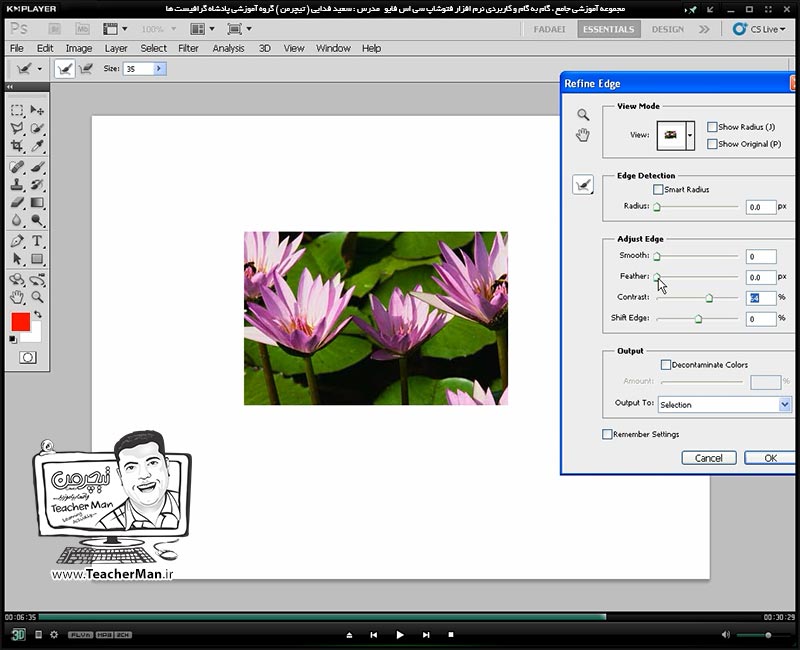Toggle Quick Mask mode icon
Viewport: 800px width, 650px height.
(28, 358)
